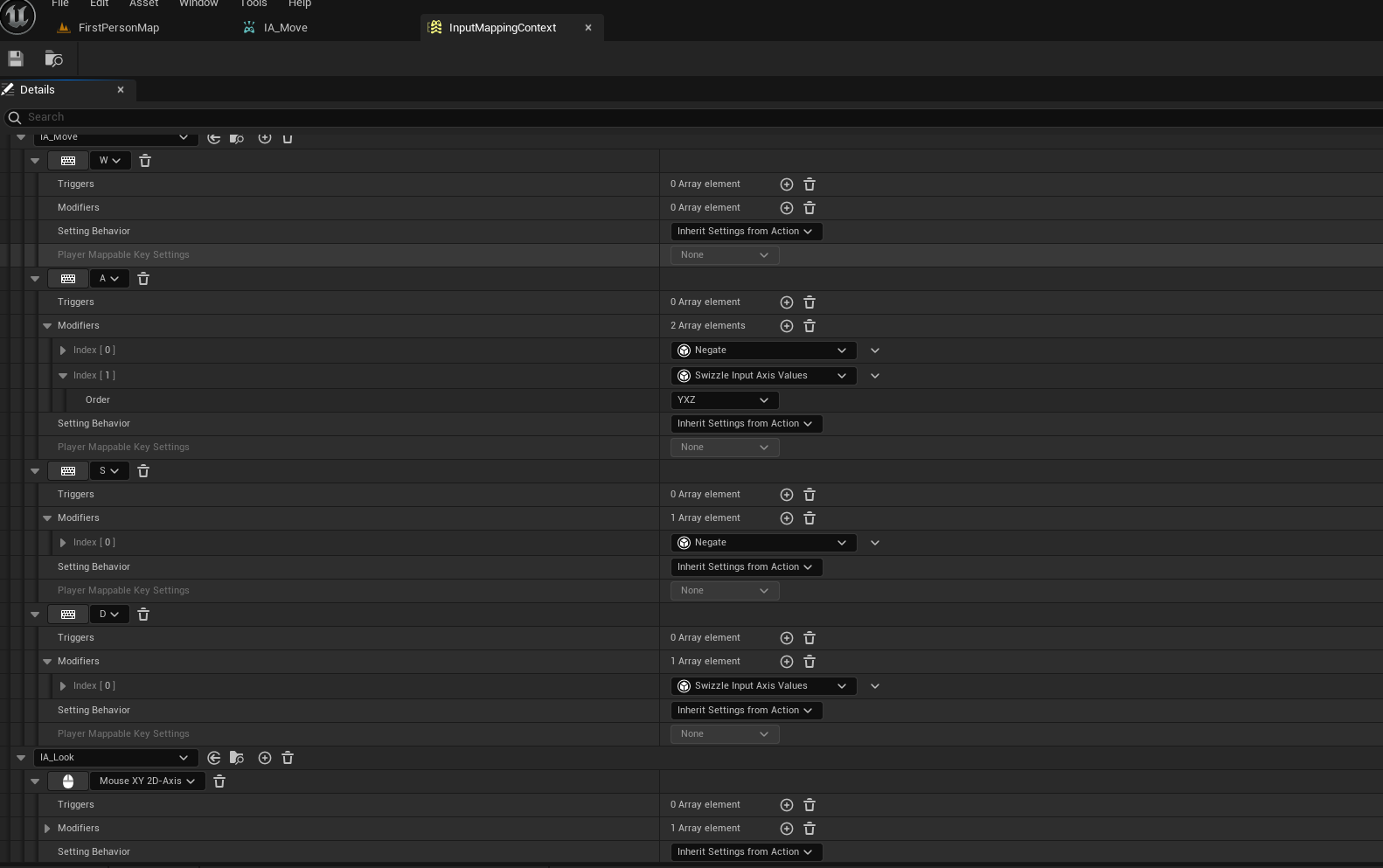Click the keyboard key selector icon for D
Screen dimensions: 1383x868
(68, 615)
